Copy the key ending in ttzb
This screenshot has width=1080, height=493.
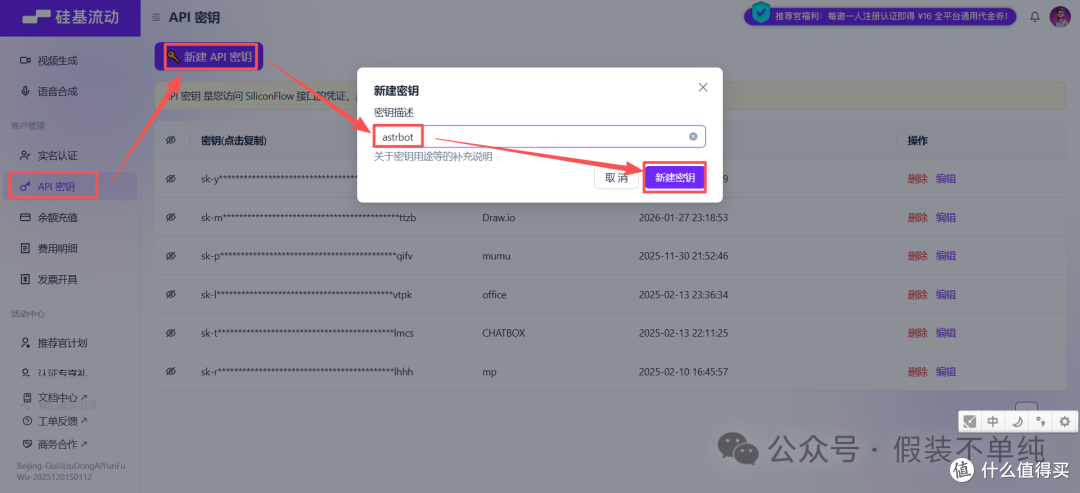[x=309, y=218]
